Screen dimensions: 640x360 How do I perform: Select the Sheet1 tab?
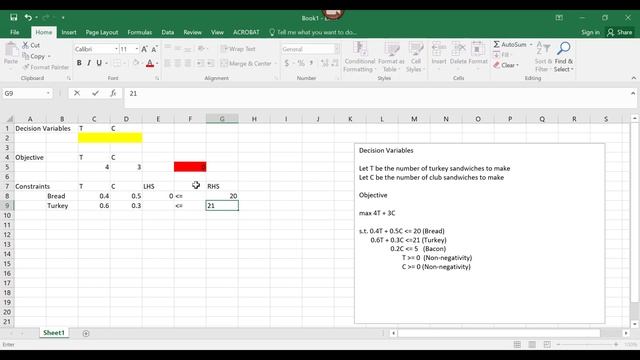point(54,333)
